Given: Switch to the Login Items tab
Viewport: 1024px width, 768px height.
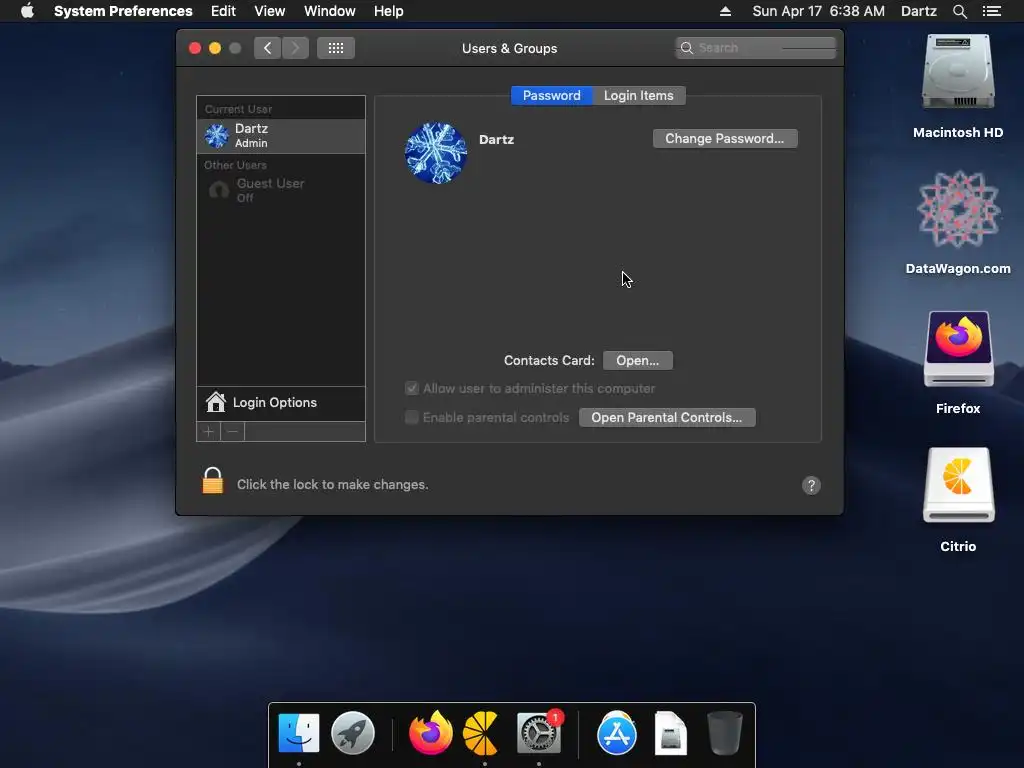Looking at the screenshot, I should [638, 95].
